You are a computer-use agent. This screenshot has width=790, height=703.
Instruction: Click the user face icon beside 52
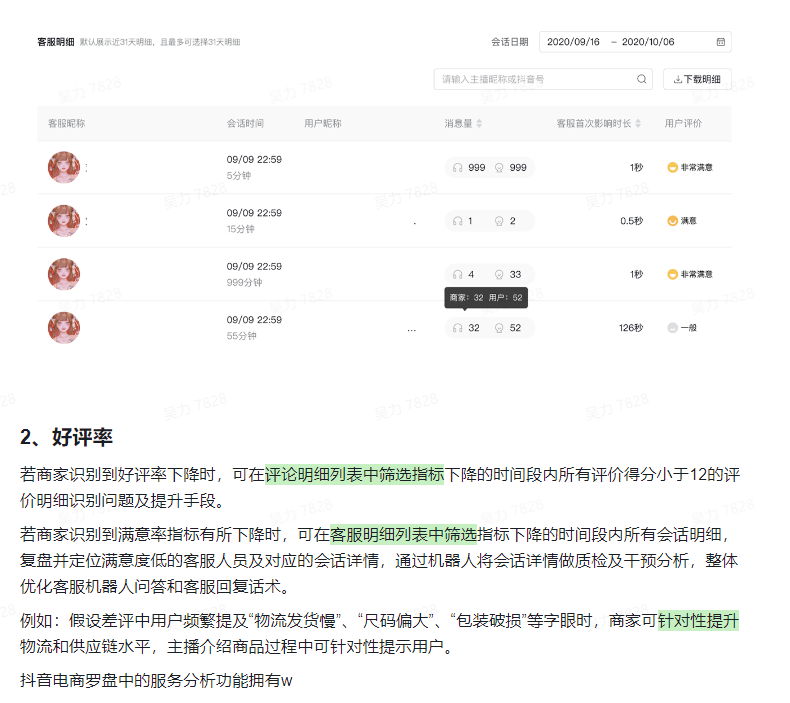pyautogui.click(x=499, y=328)
